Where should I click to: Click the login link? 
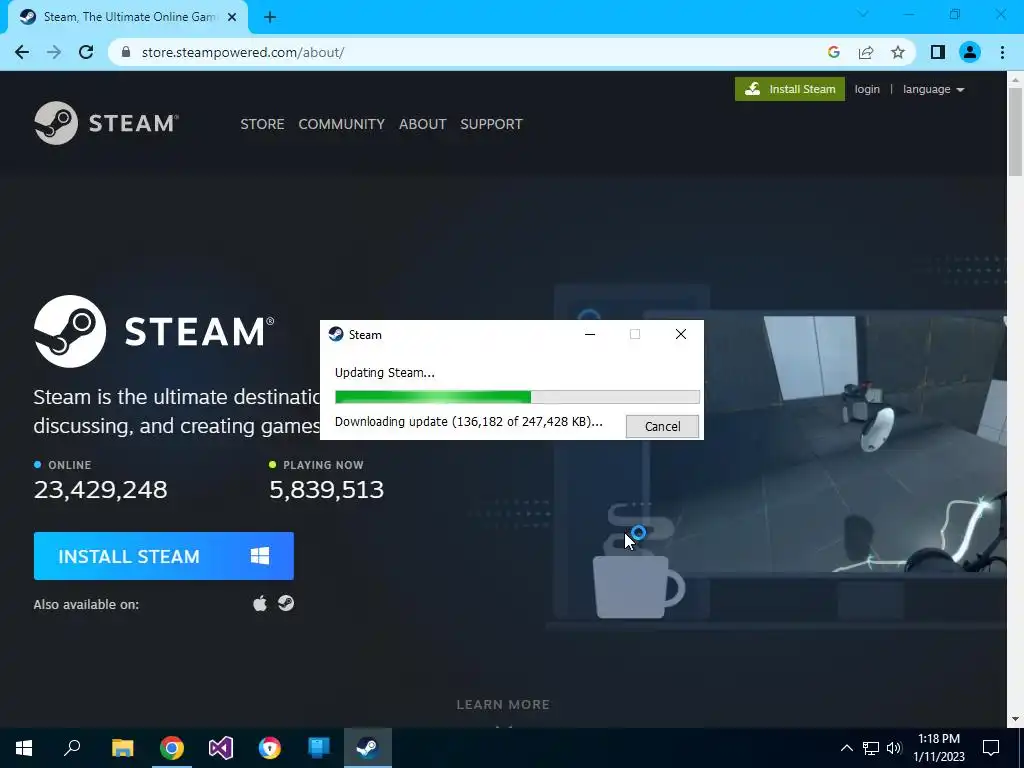(x=867, y=89)
